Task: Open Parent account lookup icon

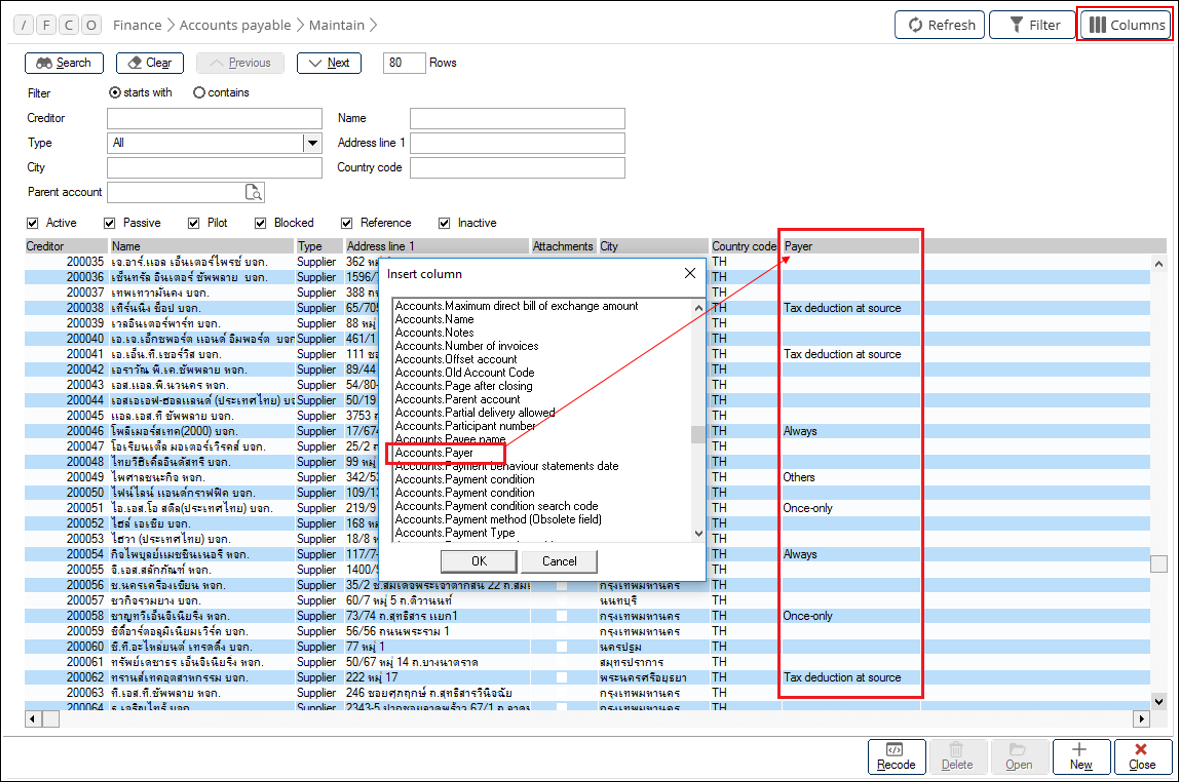Action: [253, 192]
